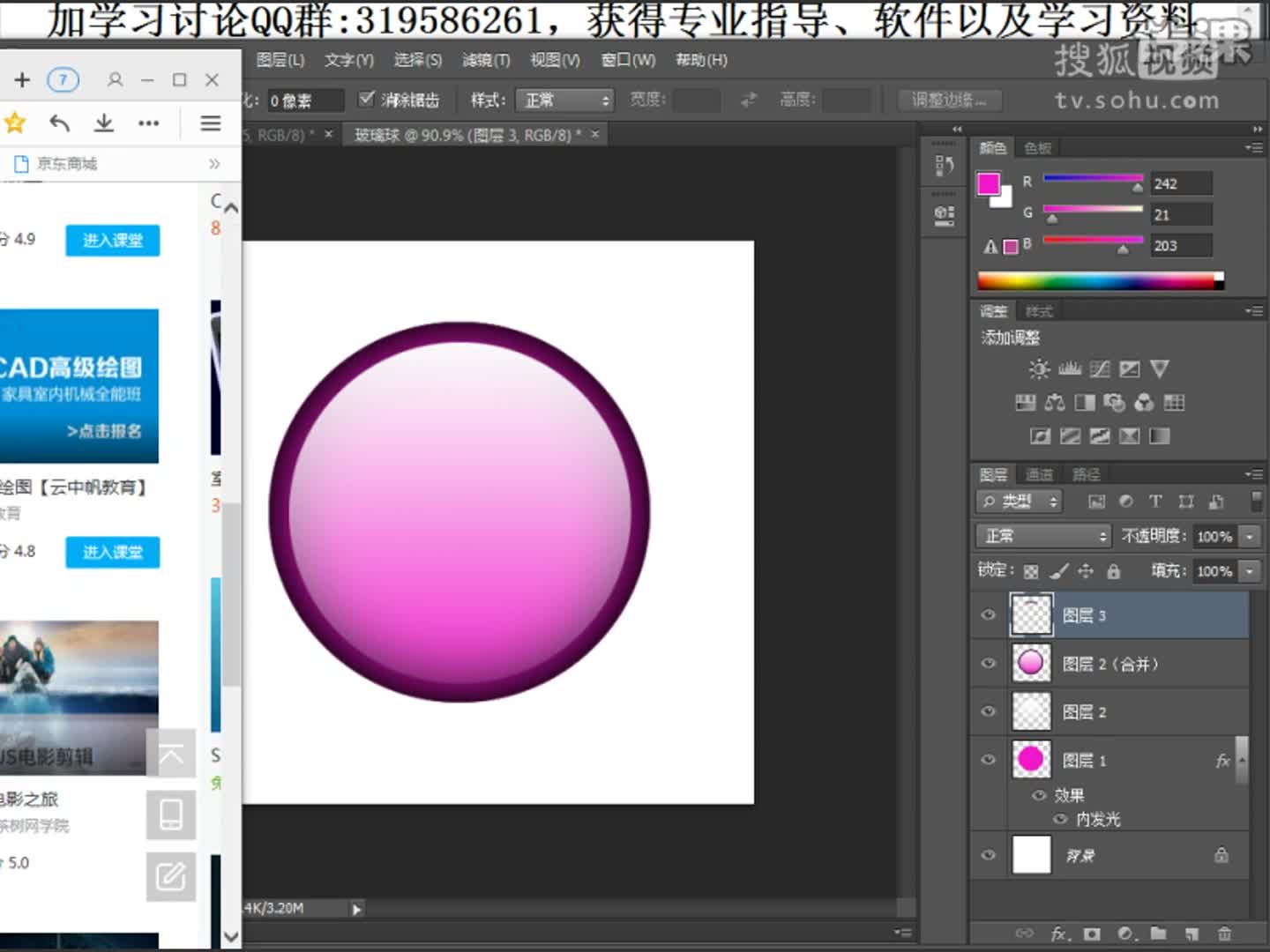Open the blend mode 正常 dropdown

pos(1042,536)
